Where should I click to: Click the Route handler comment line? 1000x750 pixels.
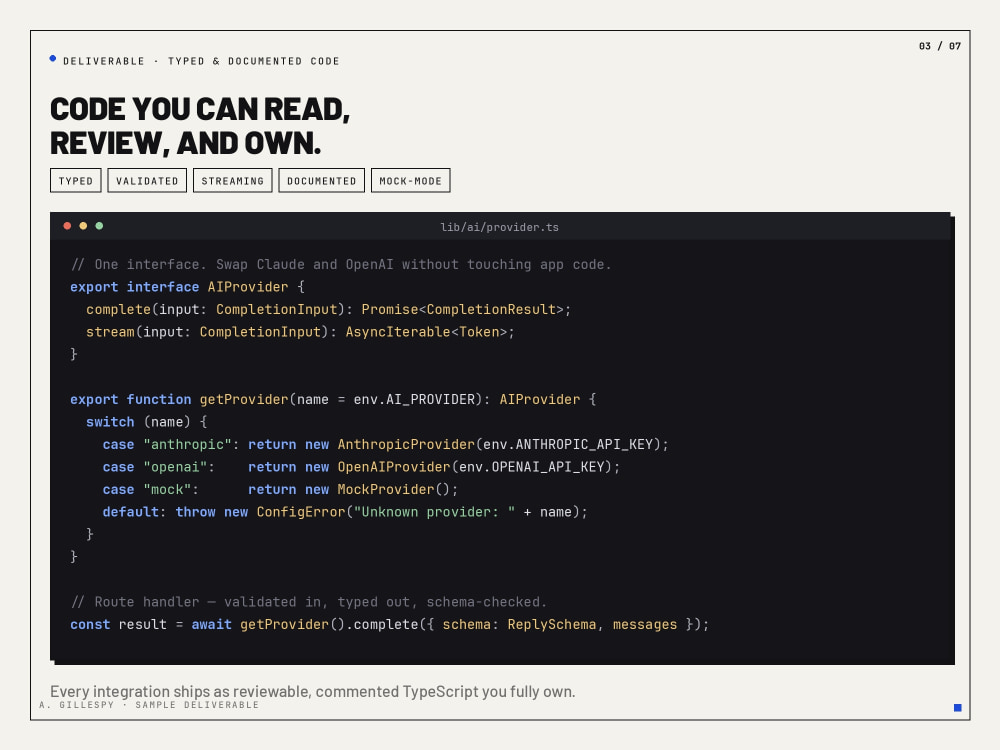coord(309,601)
